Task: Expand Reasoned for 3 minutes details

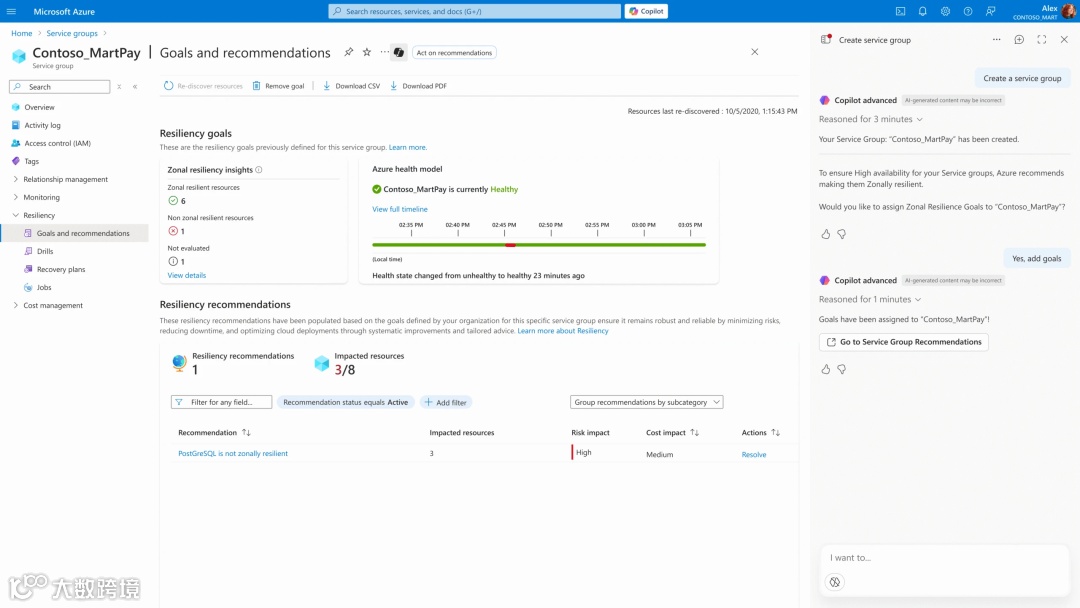Action: (919, 119)
